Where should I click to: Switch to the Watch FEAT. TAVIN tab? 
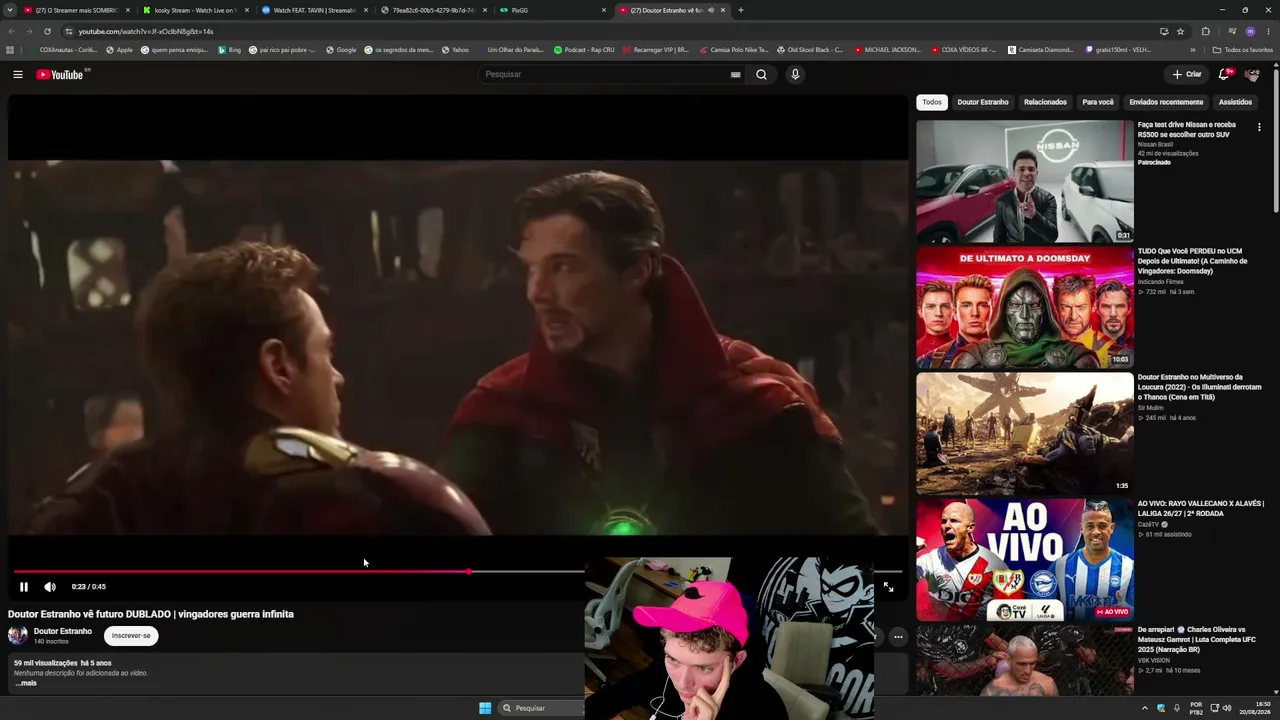click(x=313, y=10)
